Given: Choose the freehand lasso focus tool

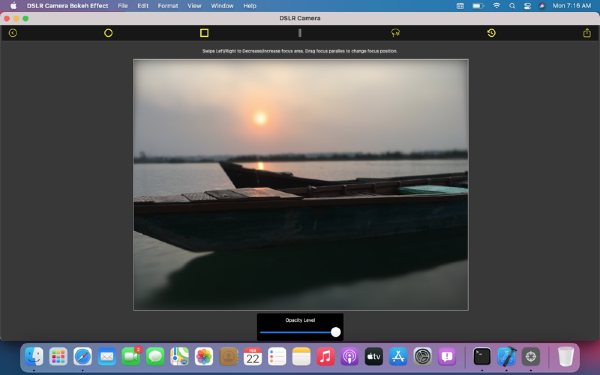Looking at the screenshot, I should click(395, 33).
